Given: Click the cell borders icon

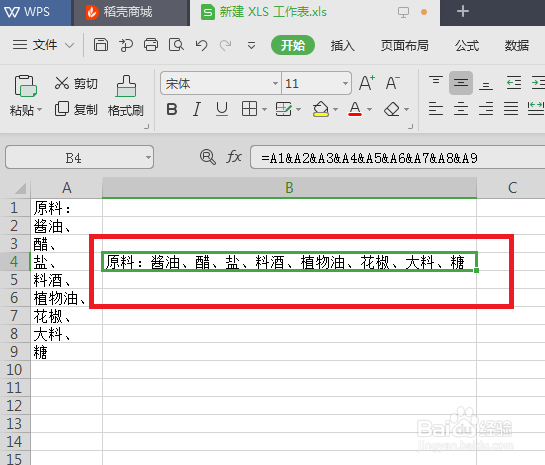Looking at the screenshot, I should pyautogui.click(x=249, y=109).
